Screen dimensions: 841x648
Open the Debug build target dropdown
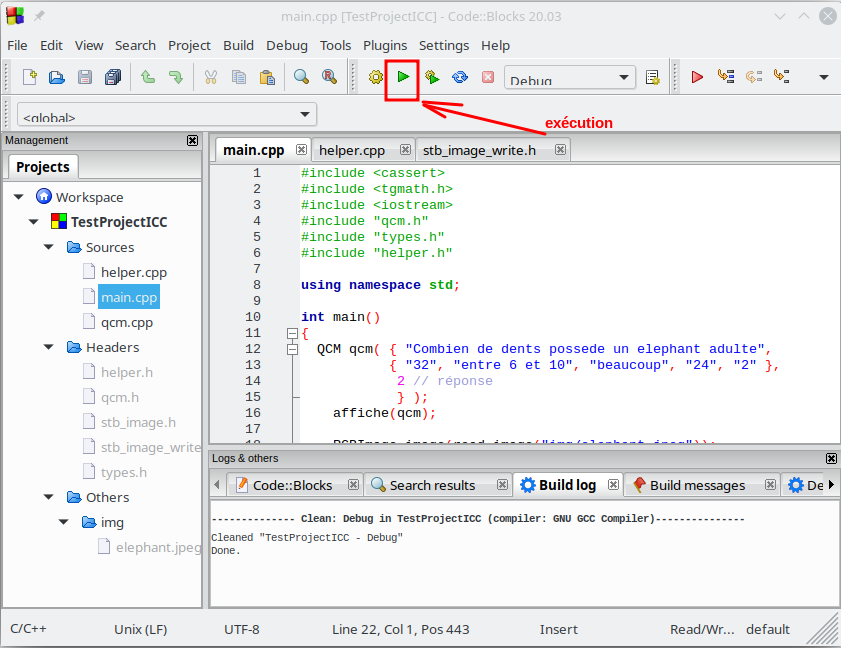point(570,78)
